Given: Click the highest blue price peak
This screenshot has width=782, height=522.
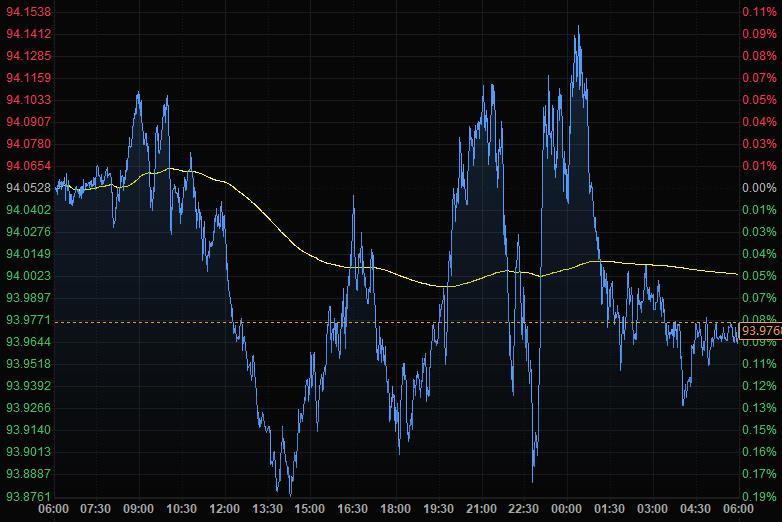Looking at the screenshot, I should pos(577,29).
